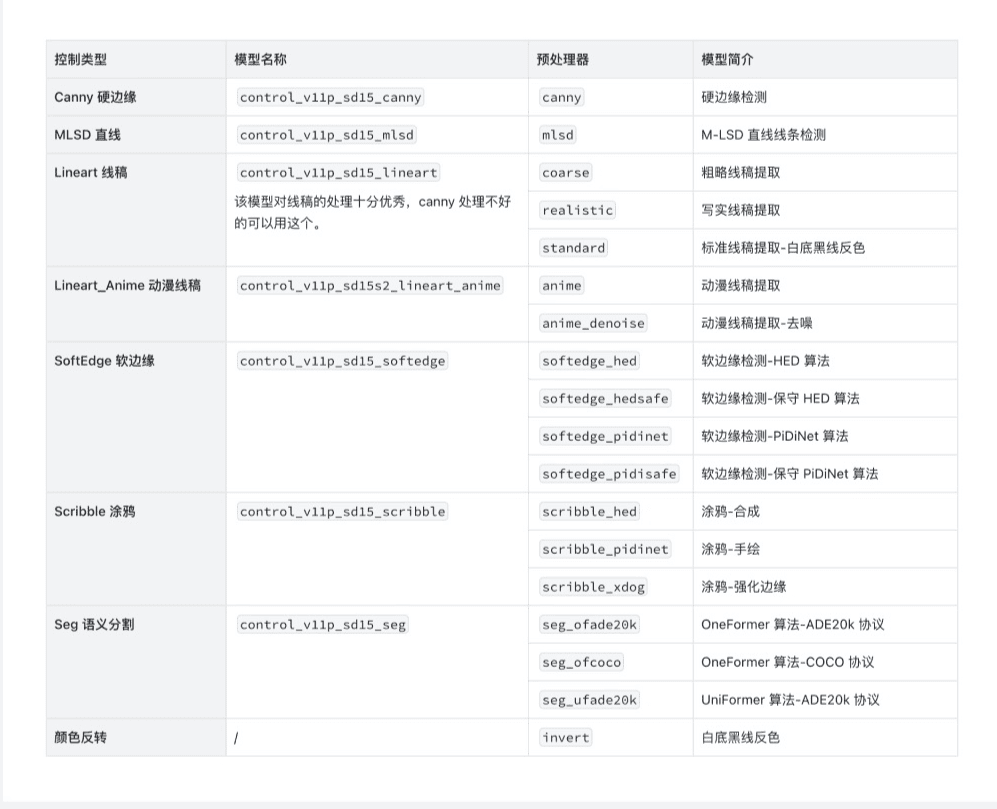Click the softedge_hedsafe preprocessor tag

click(605, 398)
